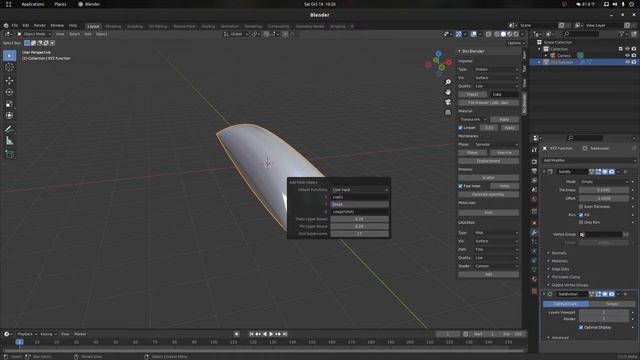Open the Add Modifier dropdown
640x360 pixels.
coord(589,160)
